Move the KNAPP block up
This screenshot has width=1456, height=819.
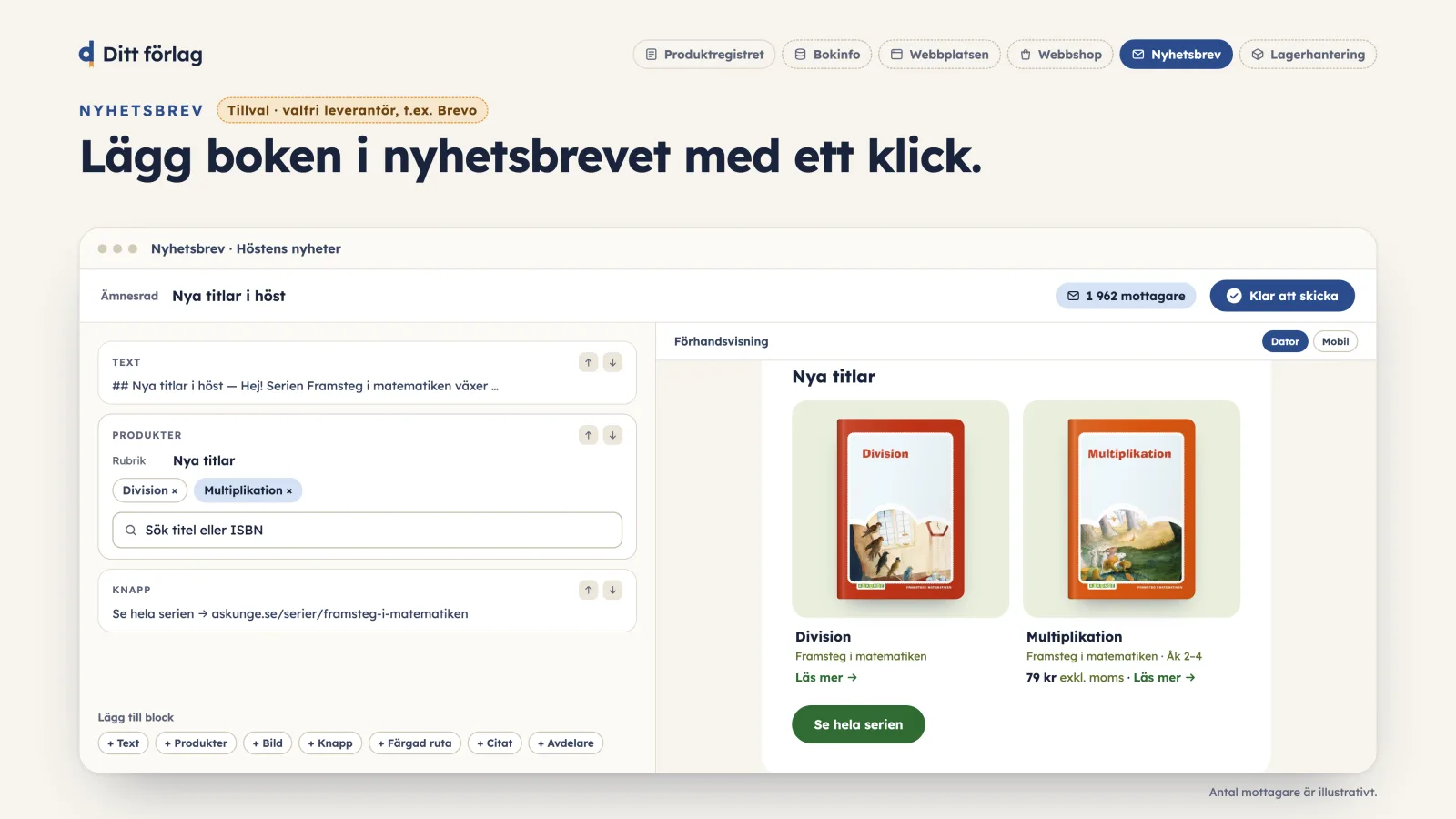(x=589, y=590)
